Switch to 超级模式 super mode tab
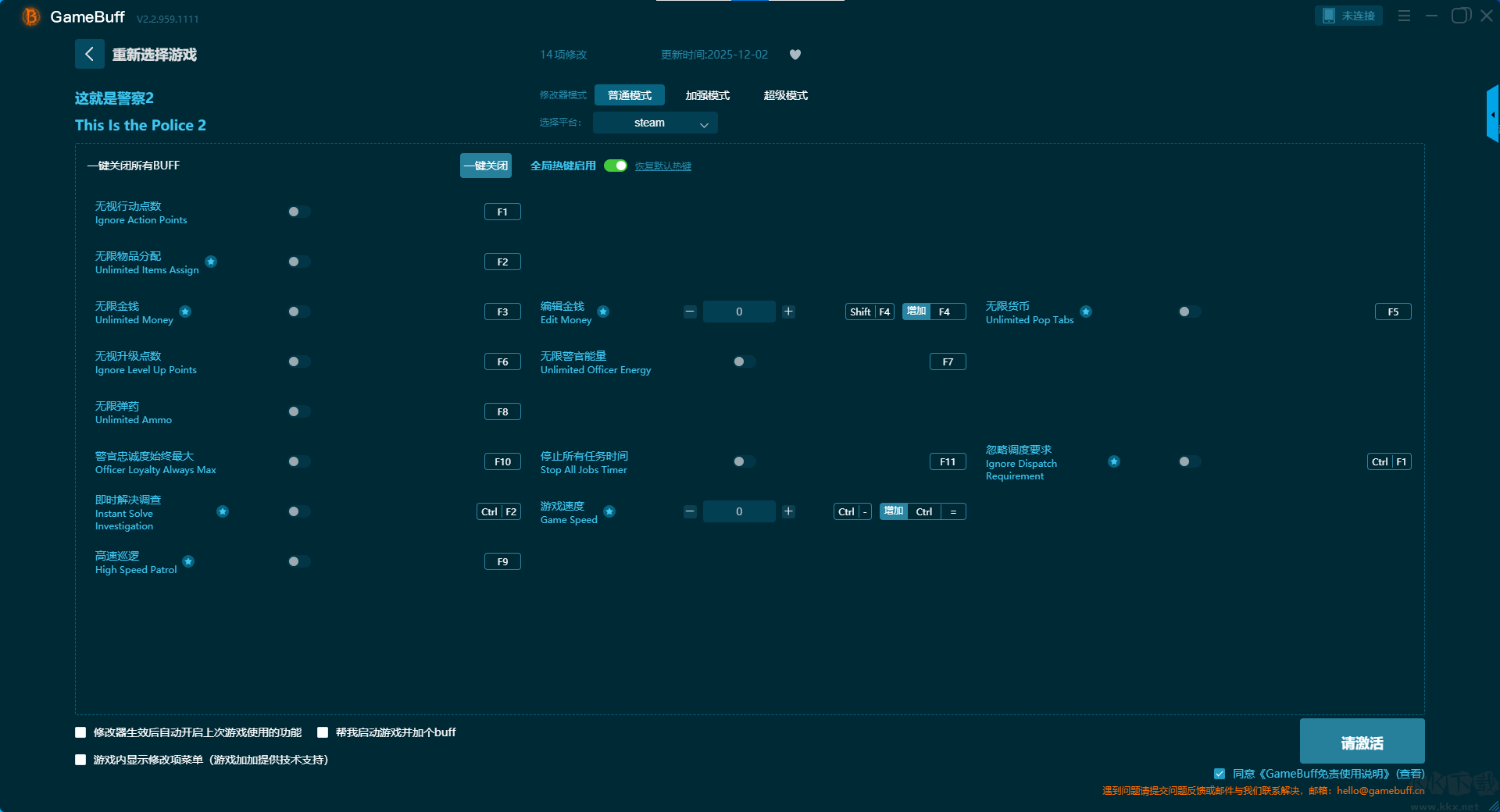The height and width of the screenshot is (812, 1500). 785,95
